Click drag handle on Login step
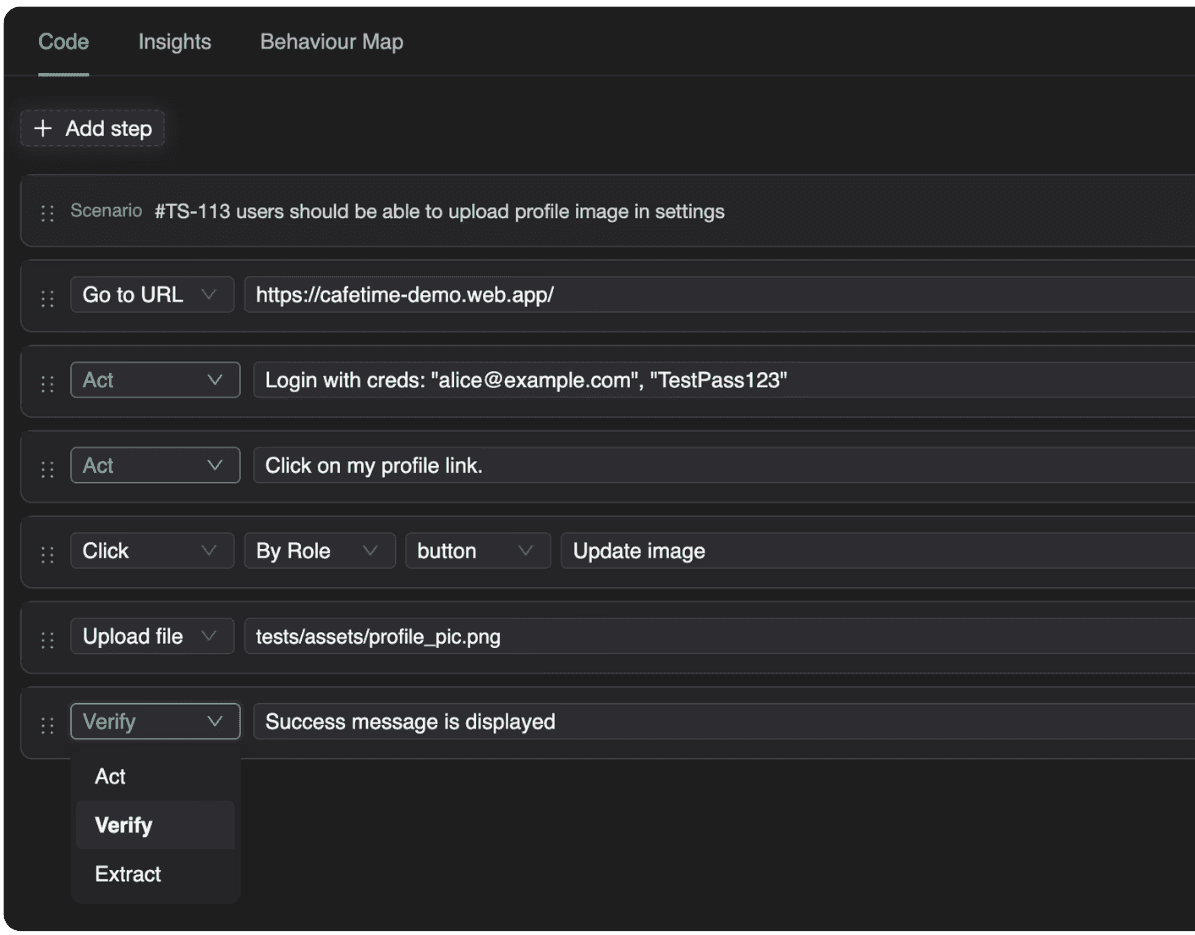This screenshot has width=1195, height=935. (x=47, y=384)
